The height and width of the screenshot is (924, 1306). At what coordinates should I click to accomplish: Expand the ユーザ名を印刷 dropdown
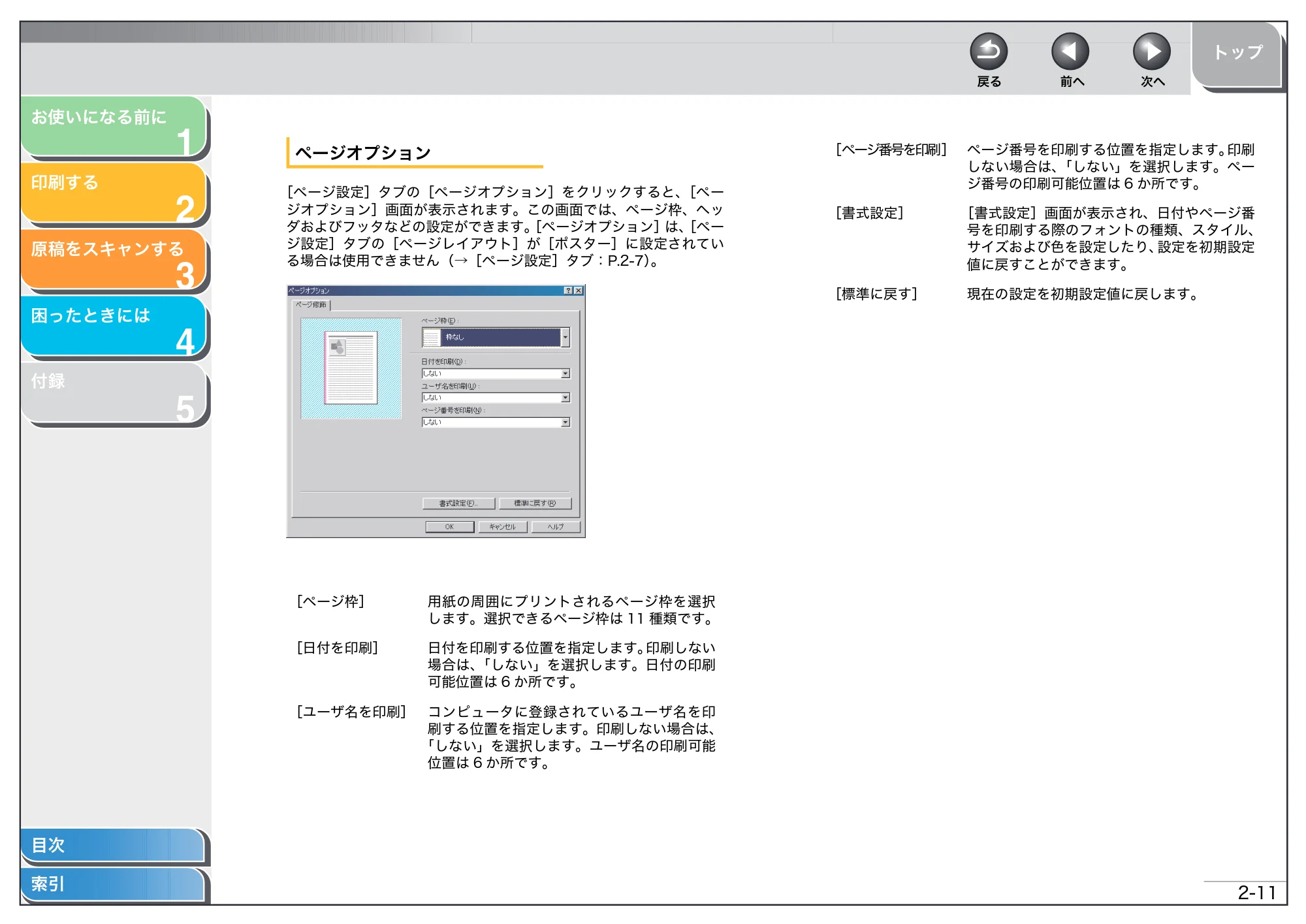pos(565,398)
